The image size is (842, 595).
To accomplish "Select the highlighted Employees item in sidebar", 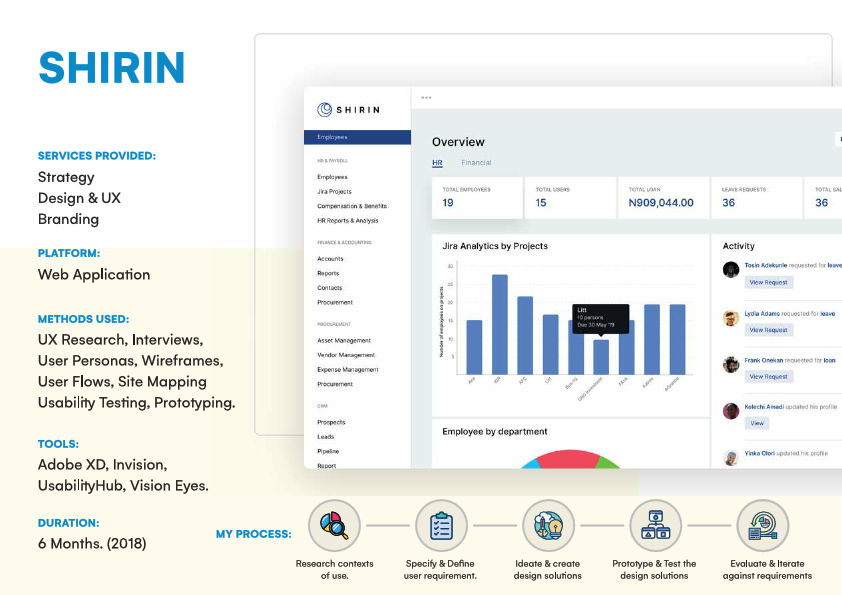I will click(x=357, y=137).
